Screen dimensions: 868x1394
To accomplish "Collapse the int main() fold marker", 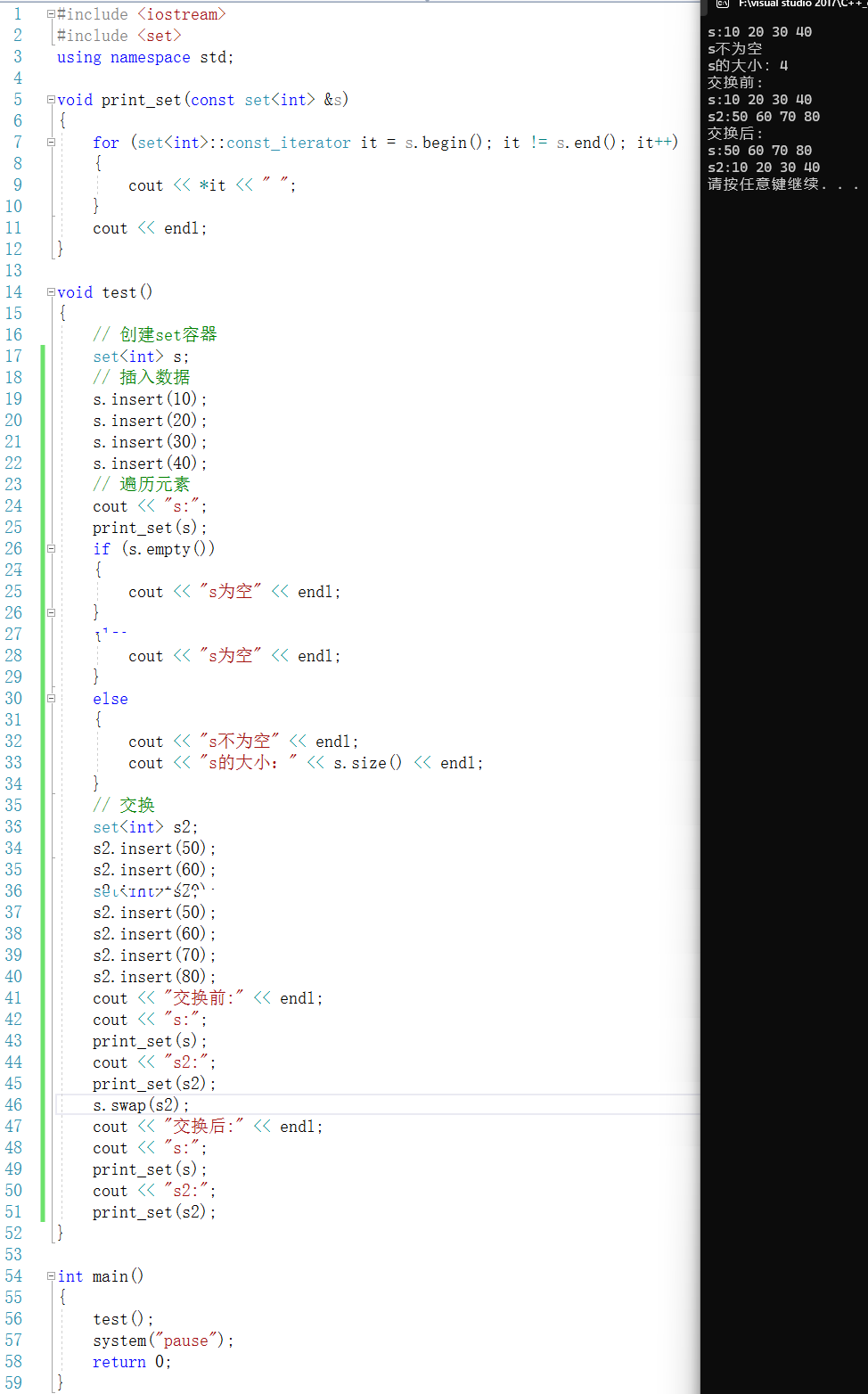I will [x=51, y=1276].
